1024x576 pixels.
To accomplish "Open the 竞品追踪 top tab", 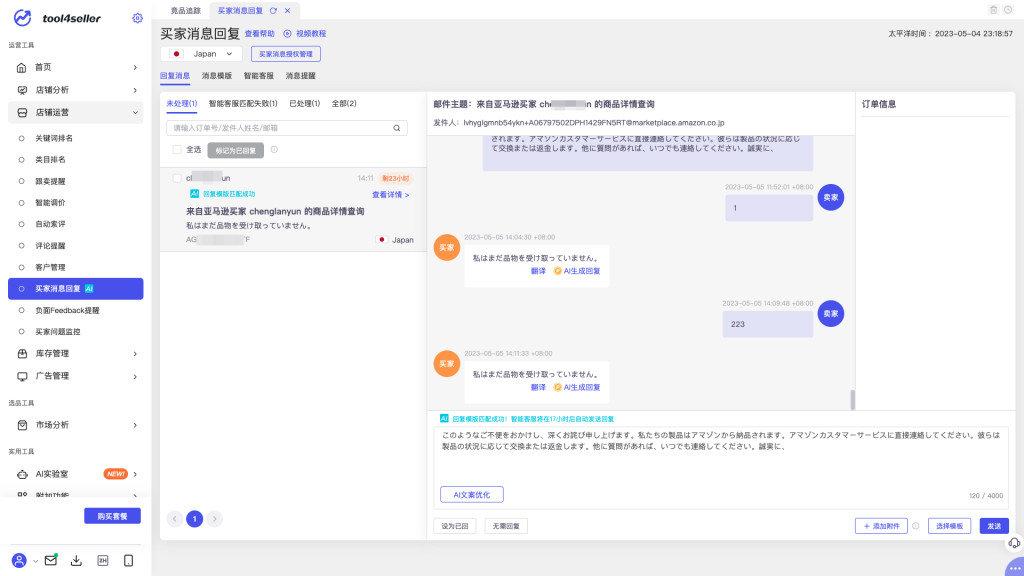I will click(x=185, y=10).
